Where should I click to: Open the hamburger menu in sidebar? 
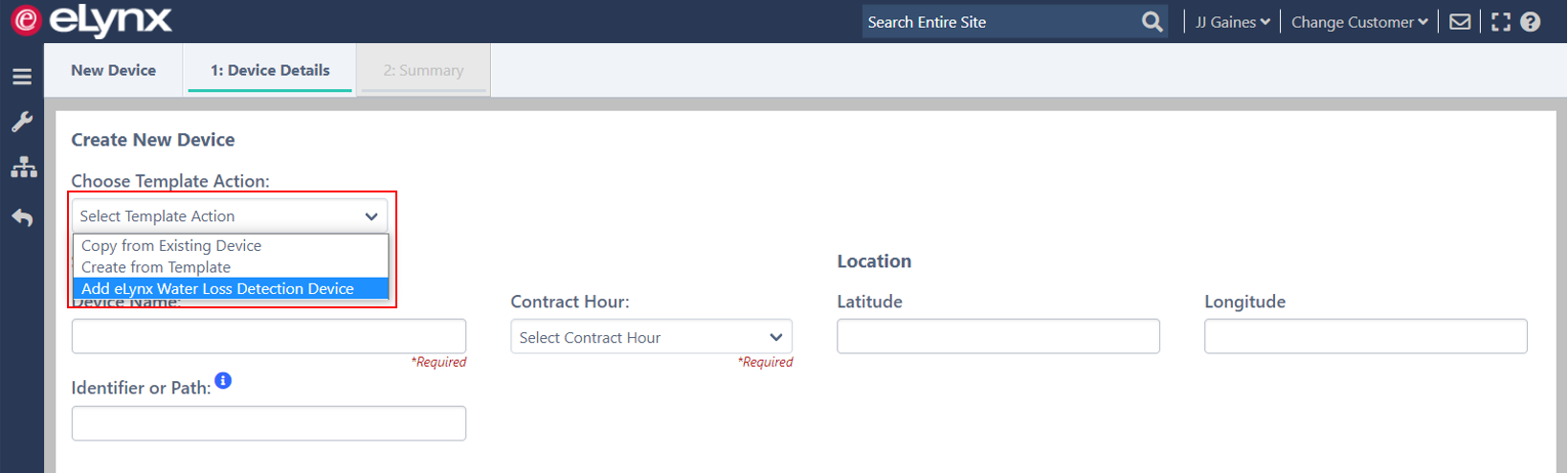[22, 77]
